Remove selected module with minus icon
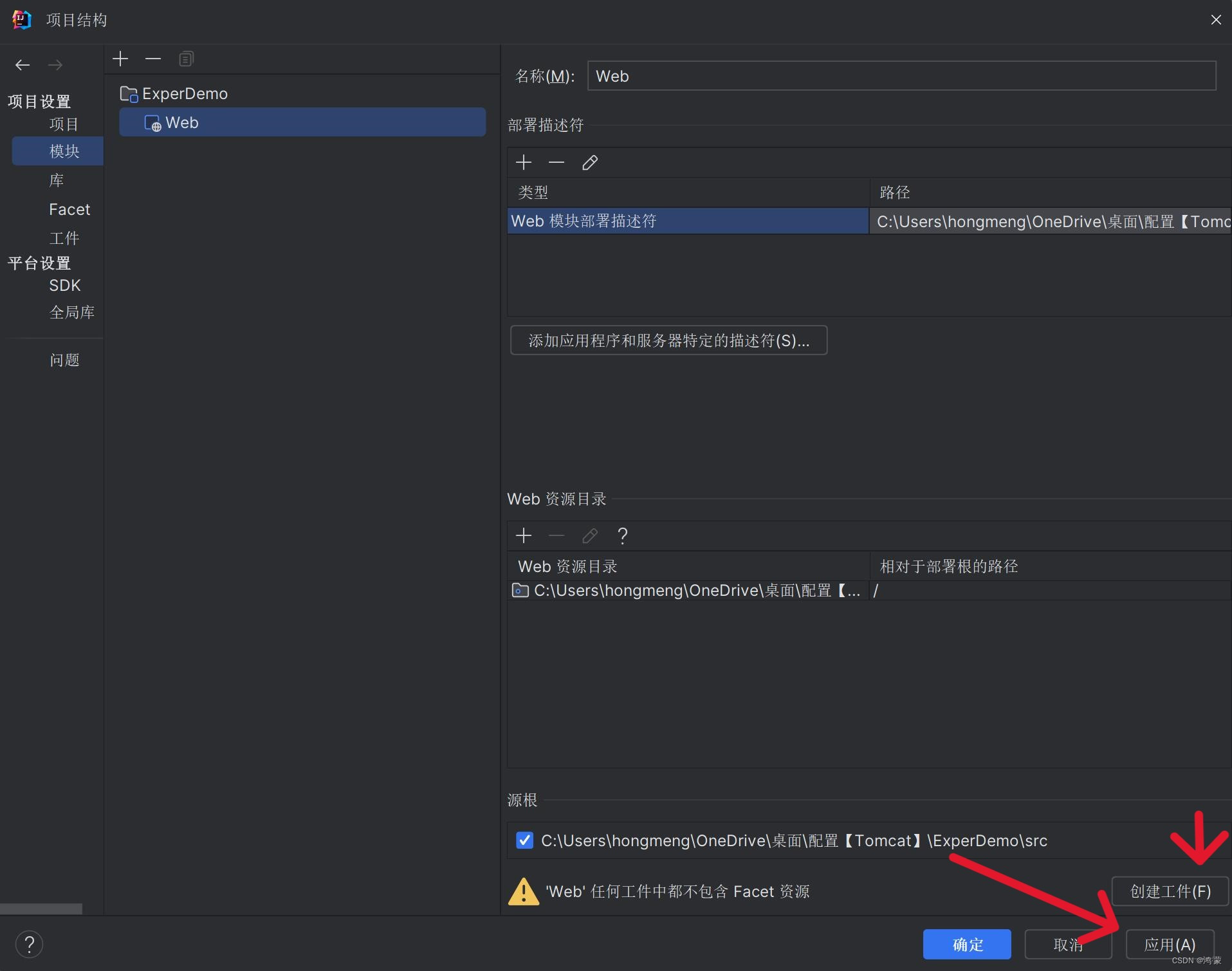Viewport: 1232px width, 971px height. point(153,59)
